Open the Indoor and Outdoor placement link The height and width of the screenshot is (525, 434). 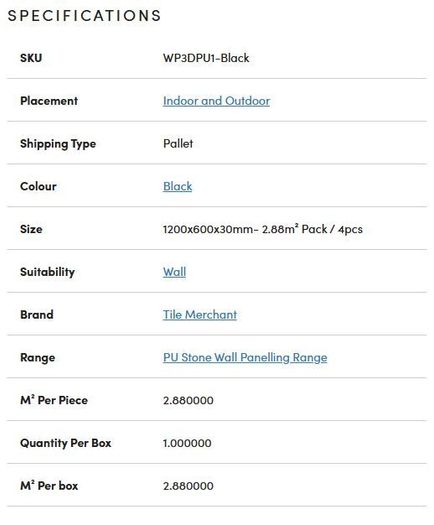(216, 101)
